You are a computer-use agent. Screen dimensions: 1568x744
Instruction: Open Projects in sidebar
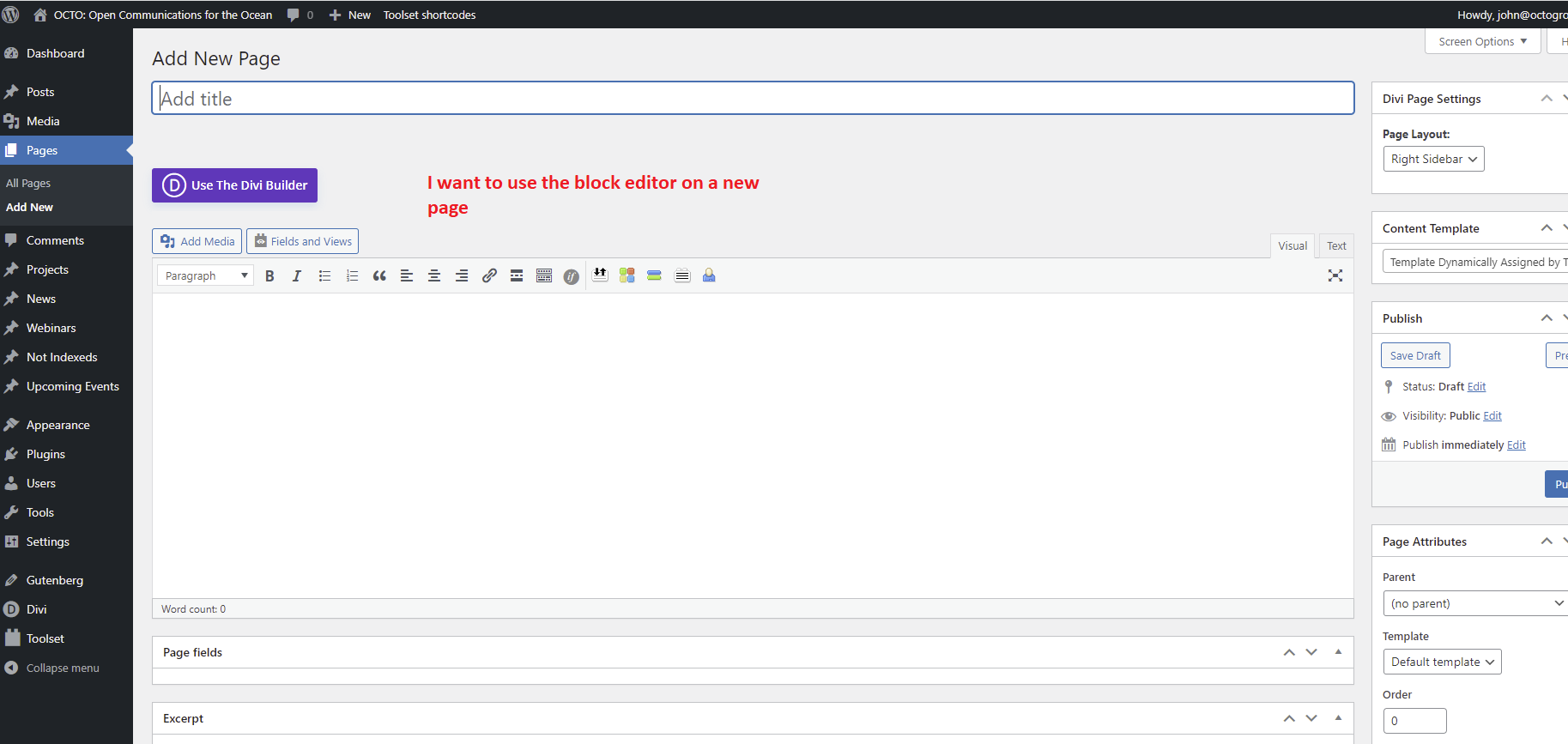pos(66,269)
